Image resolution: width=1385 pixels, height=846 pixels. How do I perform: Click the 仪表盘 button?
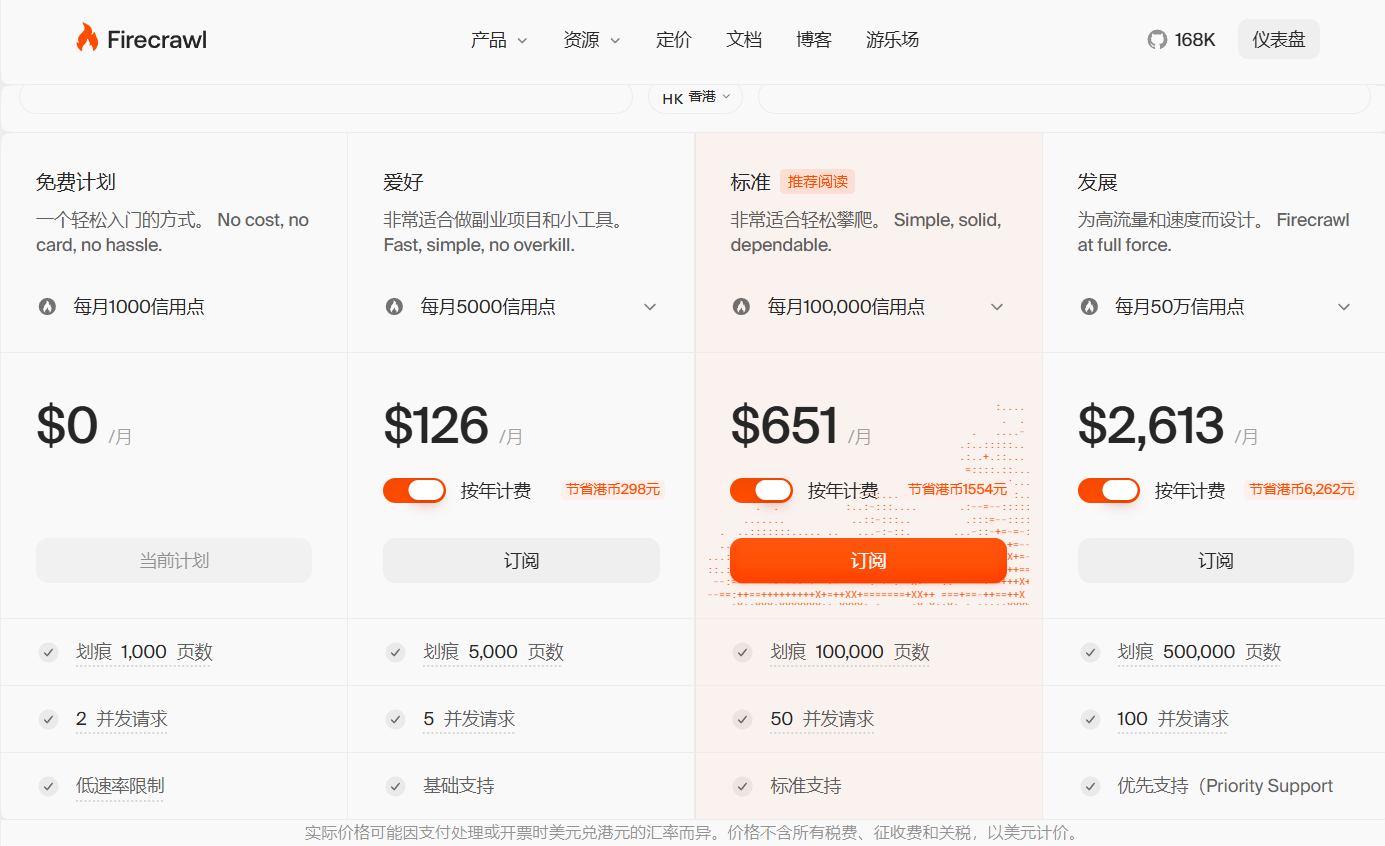click(1279, 39)
